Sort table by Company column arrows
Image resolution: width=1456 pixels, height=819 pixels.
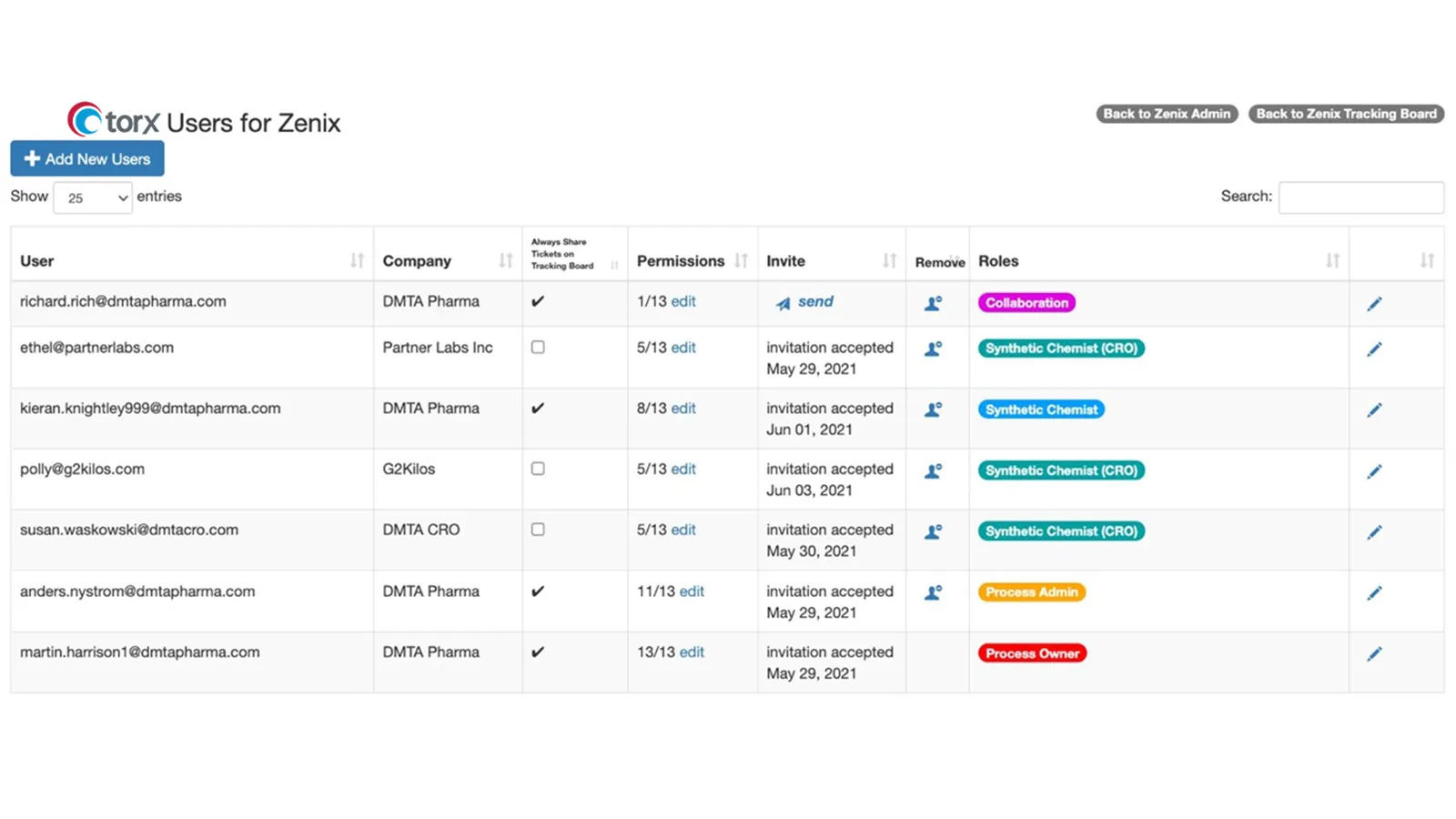point(506,261)
